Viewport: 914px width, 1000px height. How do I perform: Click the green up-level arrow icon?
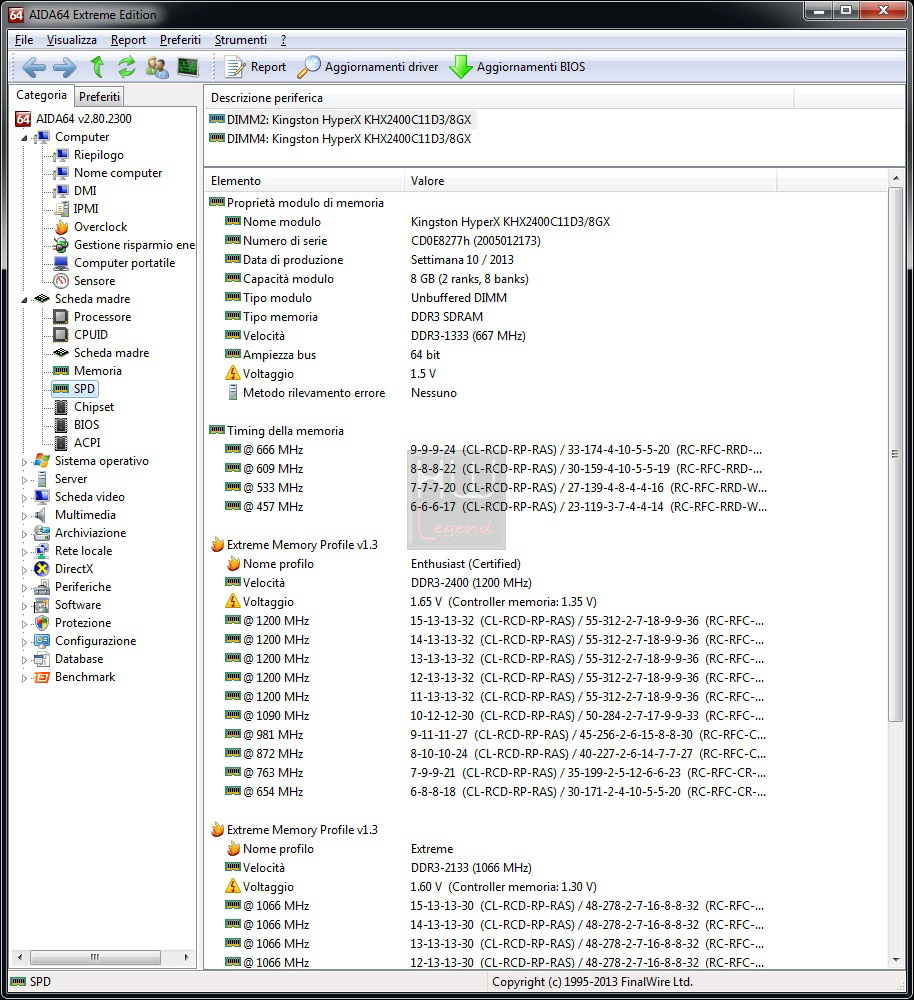pyautogui.click(x=97, y=66)
